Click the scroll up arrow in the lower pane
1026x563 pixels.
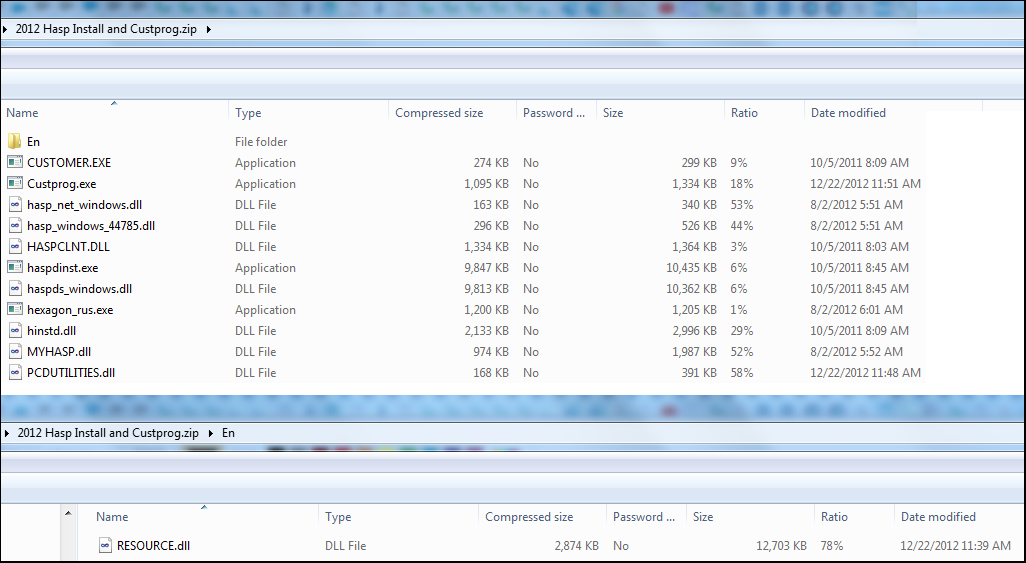[68, 514]
